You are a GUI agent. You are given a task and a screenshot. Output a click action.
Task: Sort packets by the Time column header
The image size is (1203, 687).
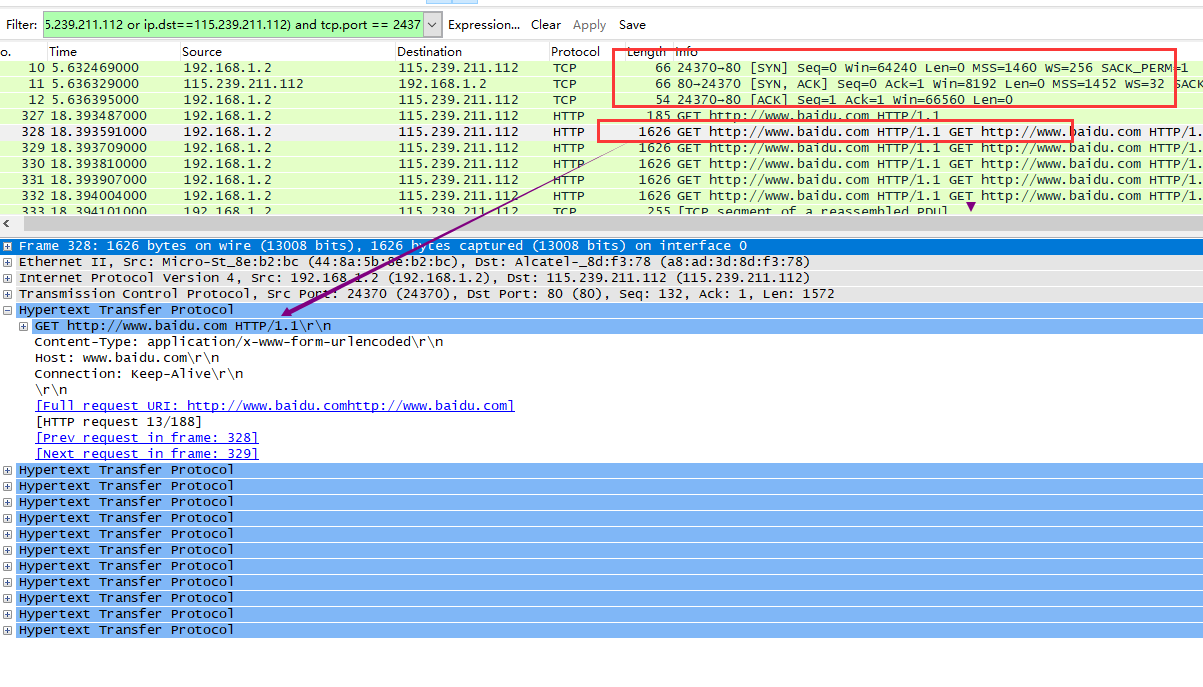(63, 52)
